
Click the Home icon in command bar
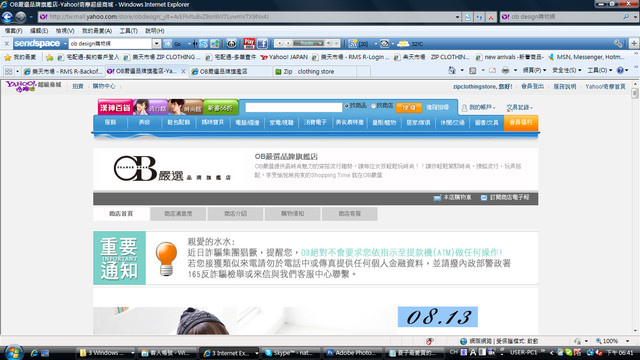coord(452,71)
